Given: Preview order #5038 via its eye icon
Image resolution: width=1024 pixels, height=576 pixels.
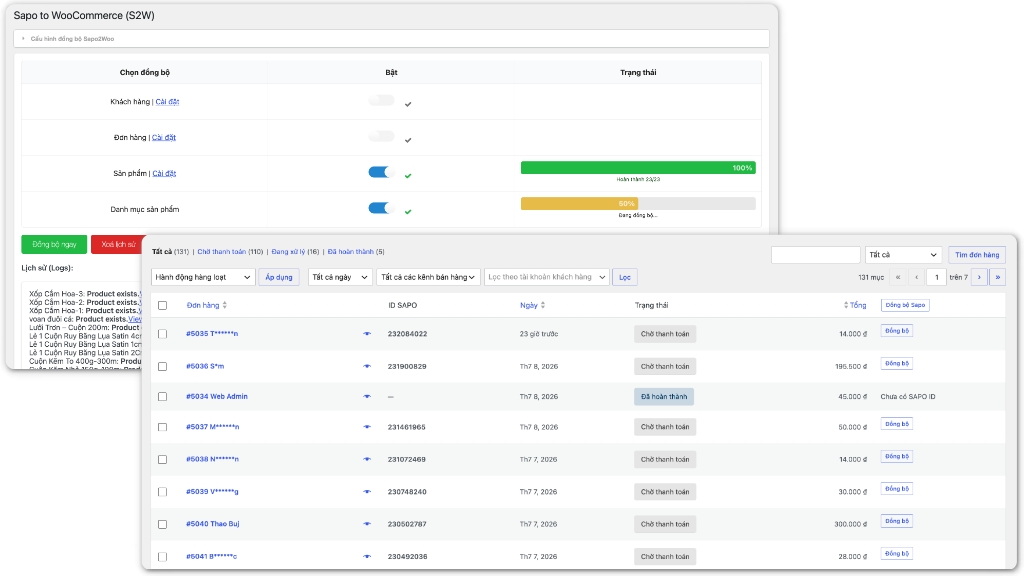Looking at the screenshot, I should pyautogui.click(x=367, y=459).
